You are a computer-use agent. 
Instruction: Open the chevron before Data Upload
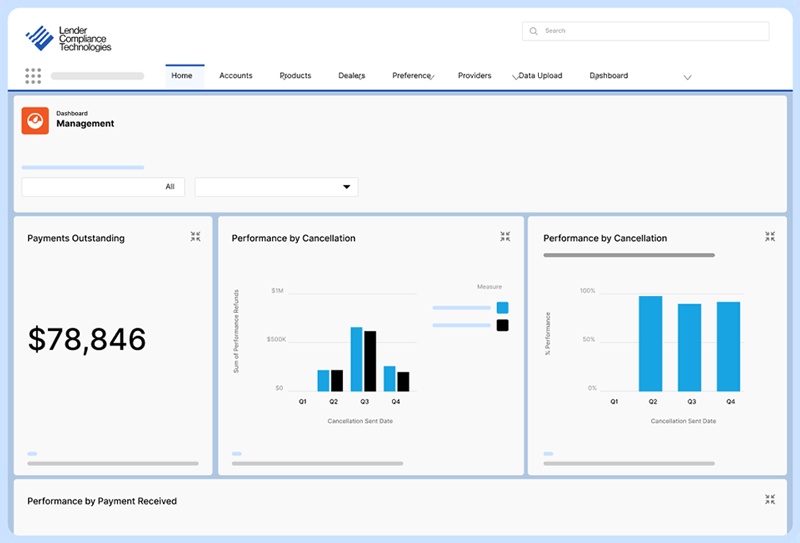click(515, 77)
